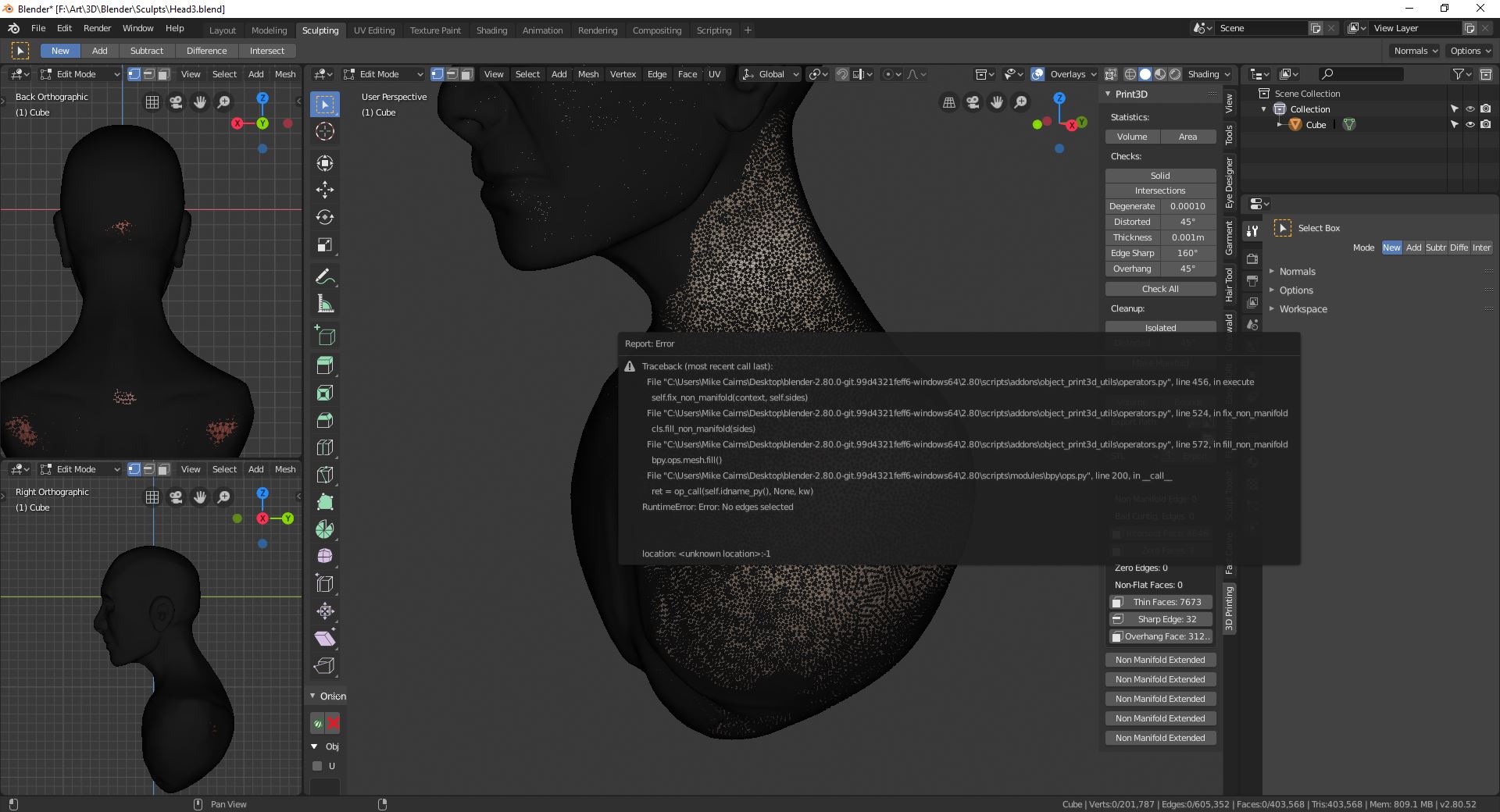
Task: Switch selection Mode to Add
Action: click(1413, 248)
